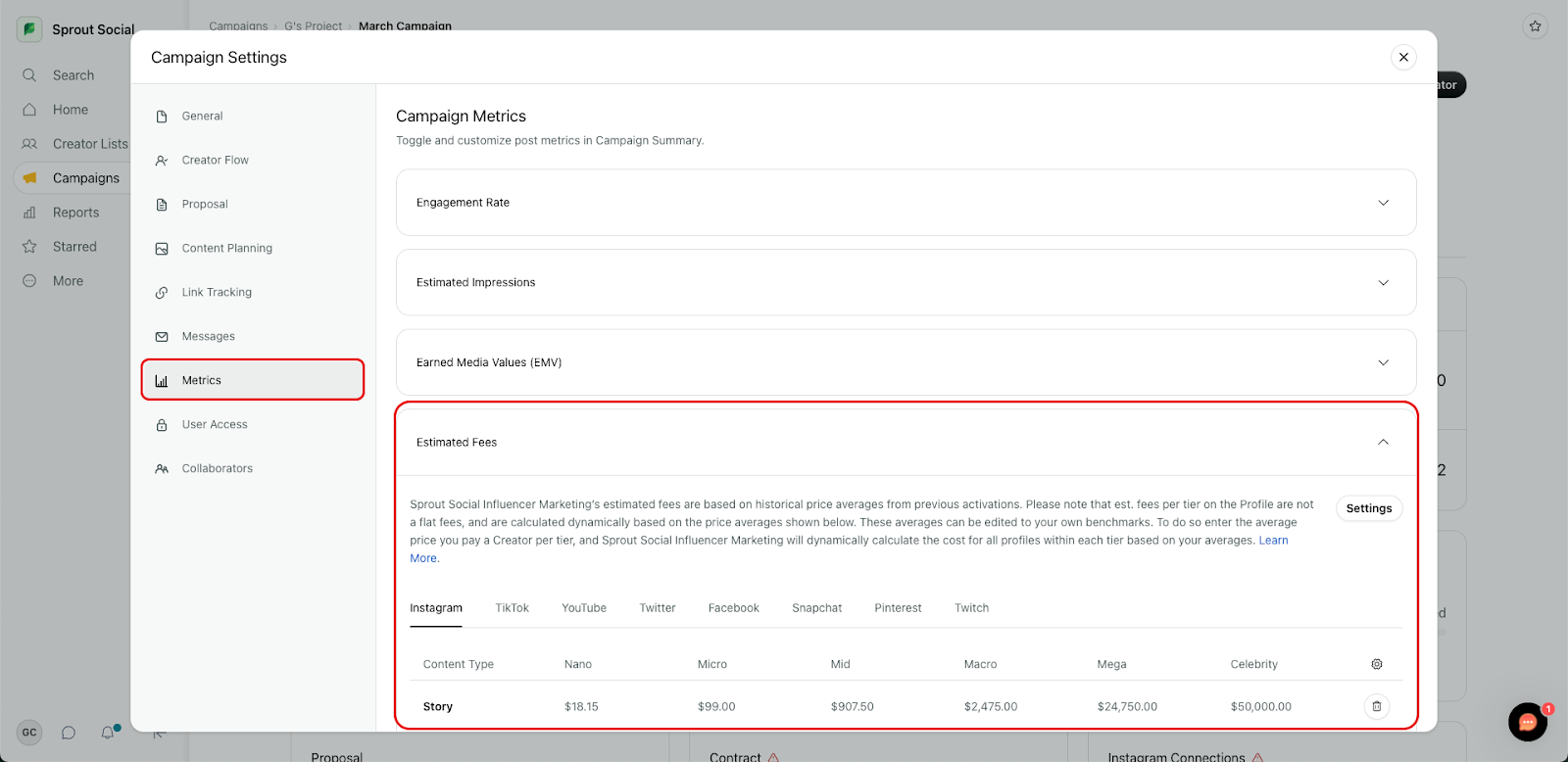1568x762 pixels.
Task: Open General settings section
Action: (253, 116)
